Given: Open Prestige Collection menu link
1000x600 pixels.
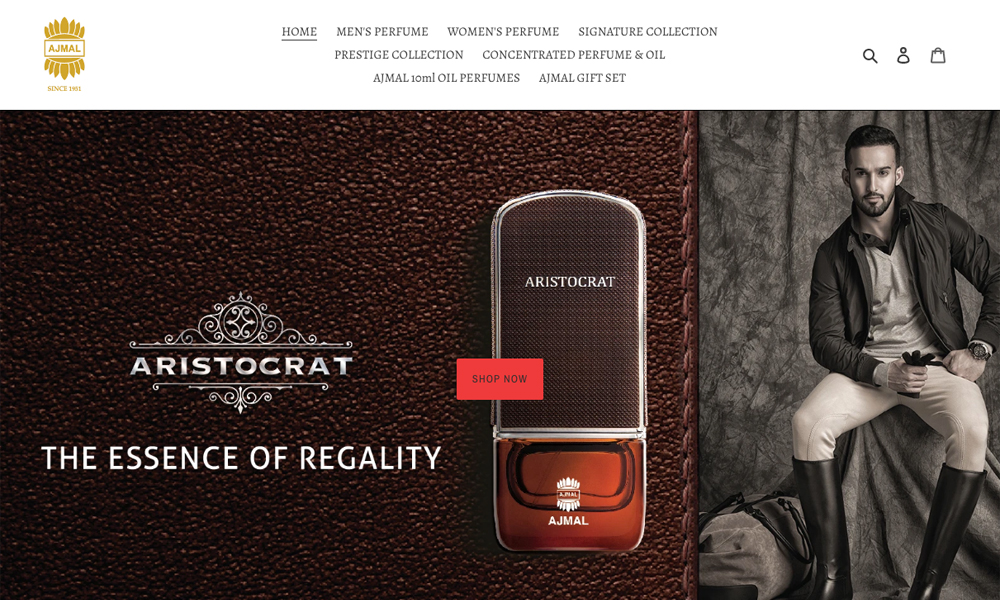Looking at the screenshot, I should (399, 55).
